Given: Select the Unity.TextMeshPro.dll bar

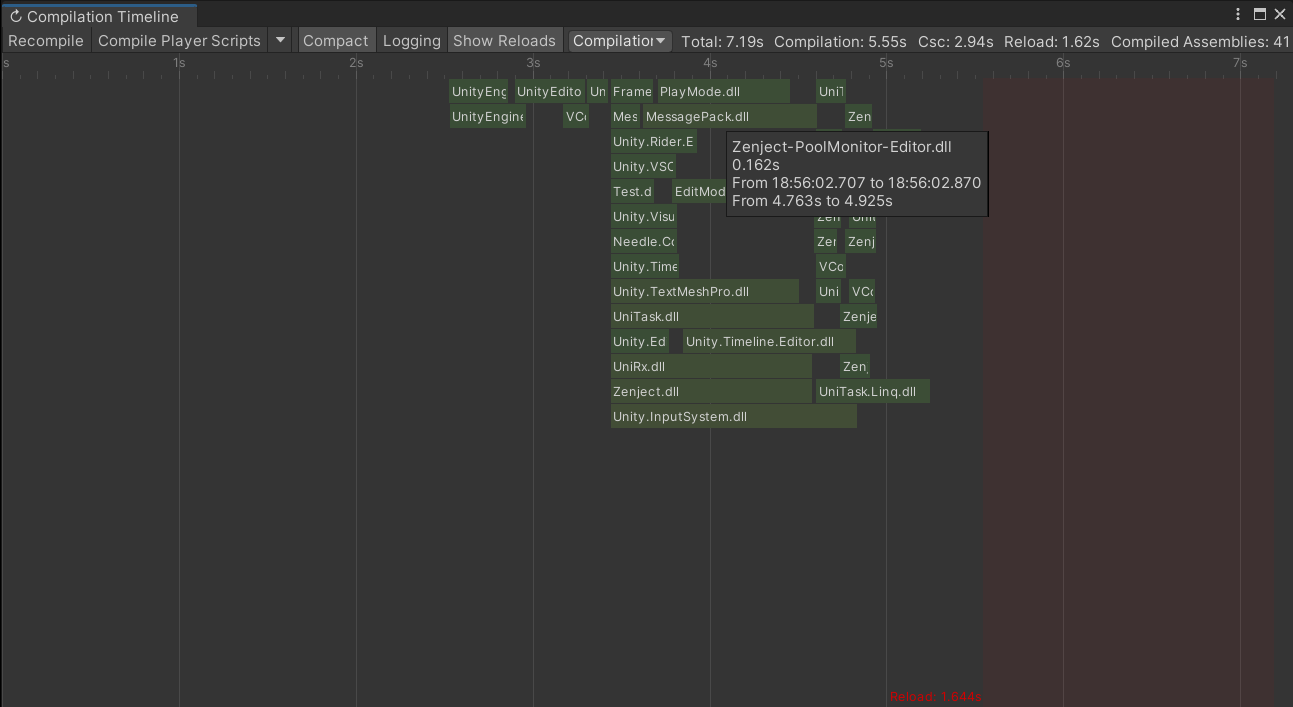Looking at the screenshot, I should 704,292.
